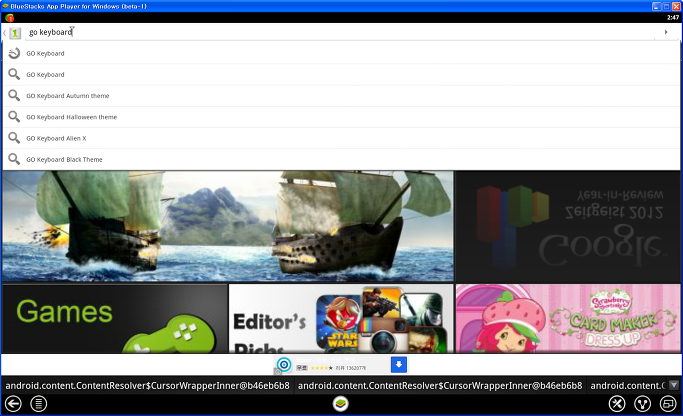Select 'GO Keyboard Autumn theme' suggestion
The height and width of the screenshot is (416, 683).
coord(342,96)
